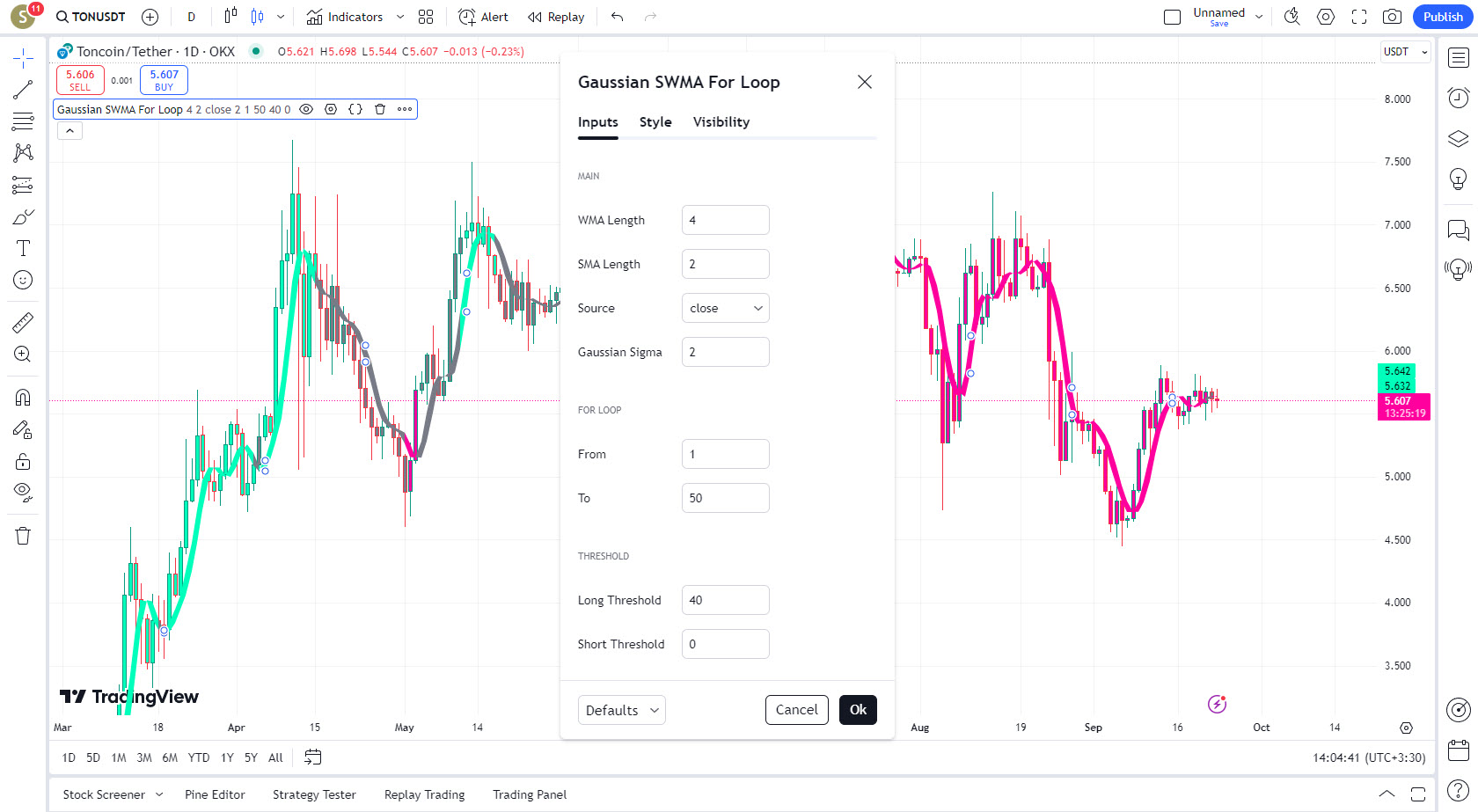Remove drawings with the trash icon
The image size is (1478, 812).
click(23, 536)
